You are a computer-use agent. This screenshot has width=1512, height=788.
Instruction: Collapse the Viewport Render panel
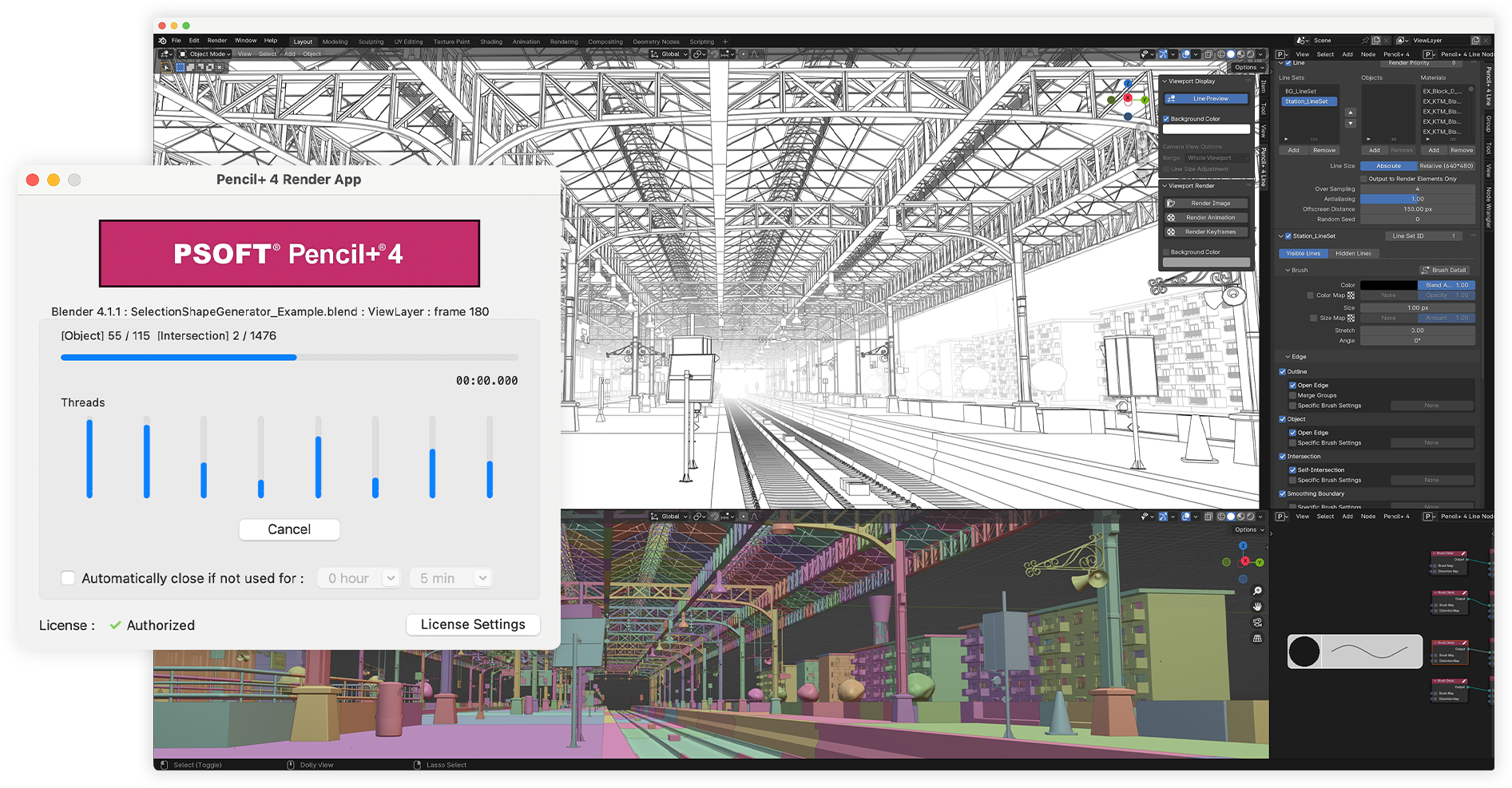click(x=1165, y=186)
